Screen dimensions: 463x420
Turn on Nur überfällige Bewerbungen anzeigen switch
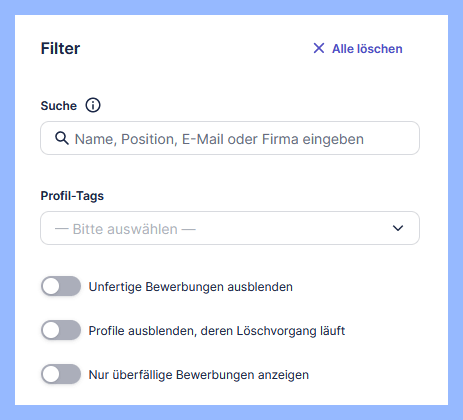pyautogui.click(x=61, y=374)
